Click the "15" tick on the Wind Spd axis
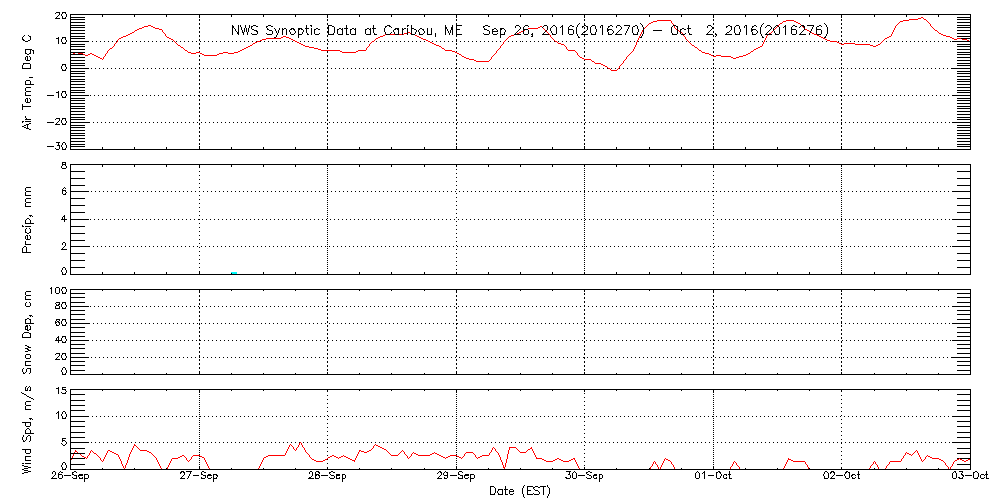Image resolution: width=1000 pixels, height=500 pixels. coord(60,391)
